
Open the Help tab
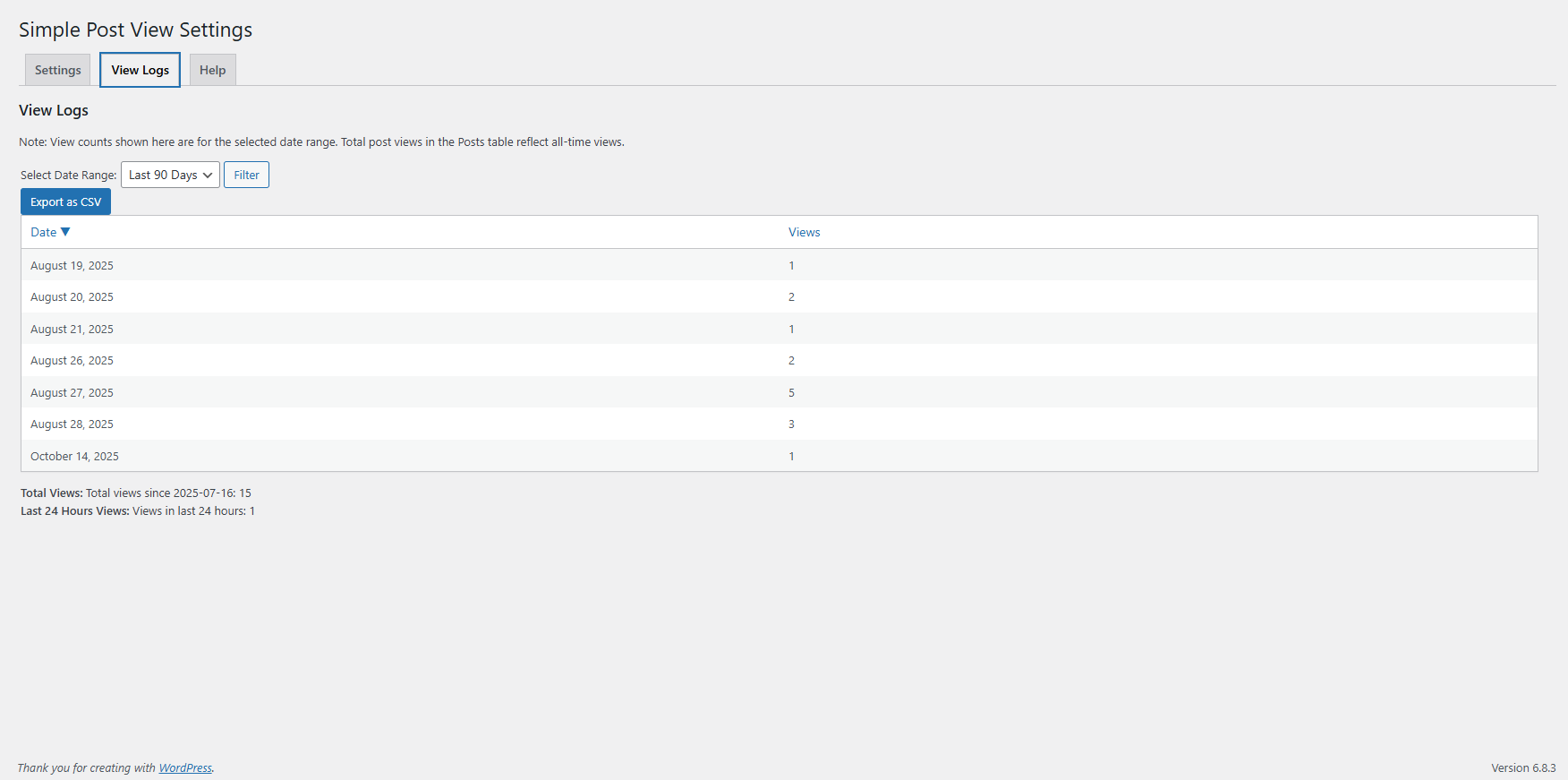click(212, 70)
